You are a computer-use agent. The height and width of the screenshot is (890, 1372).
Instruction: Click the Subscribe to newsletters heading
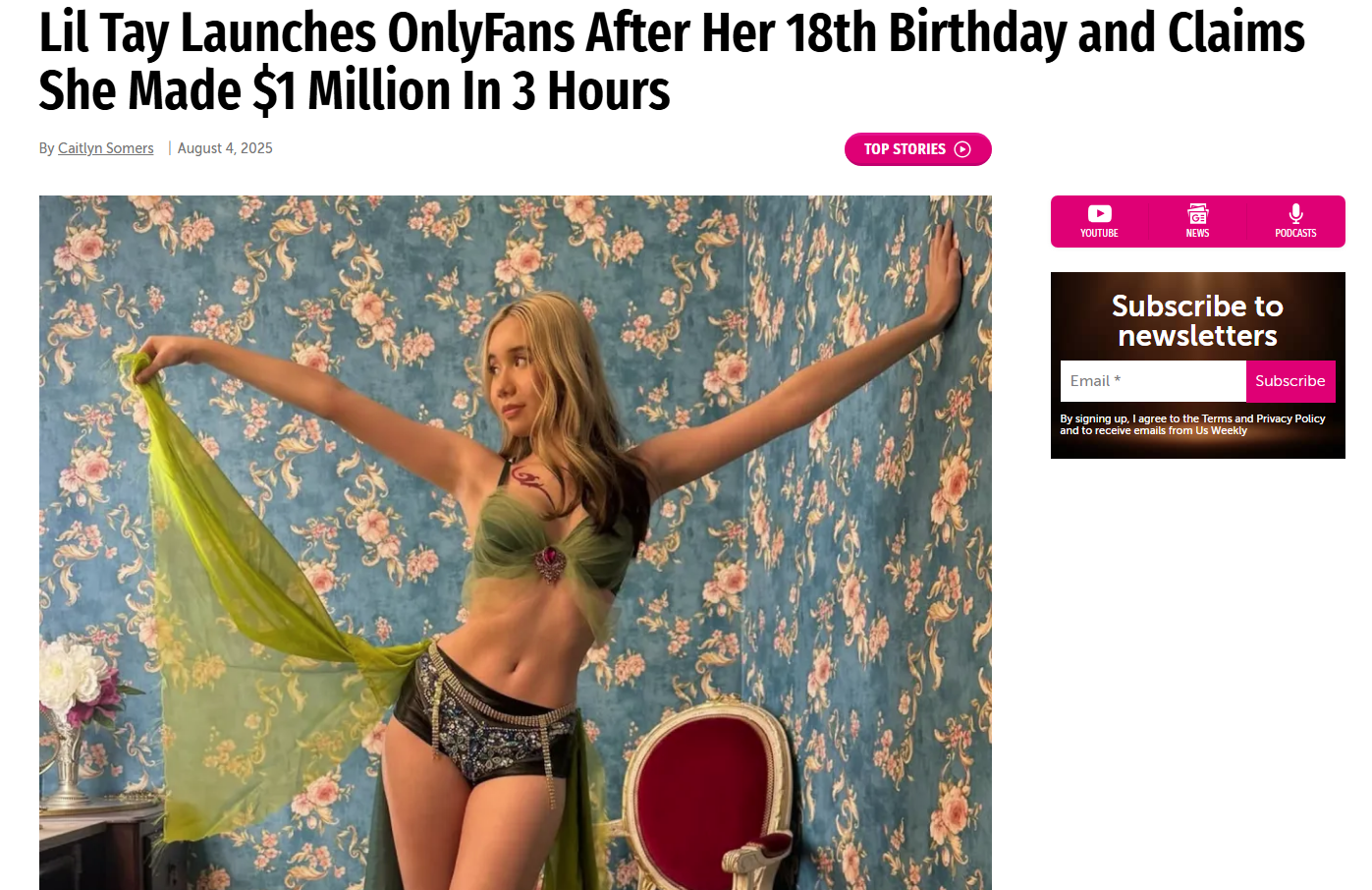click(x=1197, y=320)
